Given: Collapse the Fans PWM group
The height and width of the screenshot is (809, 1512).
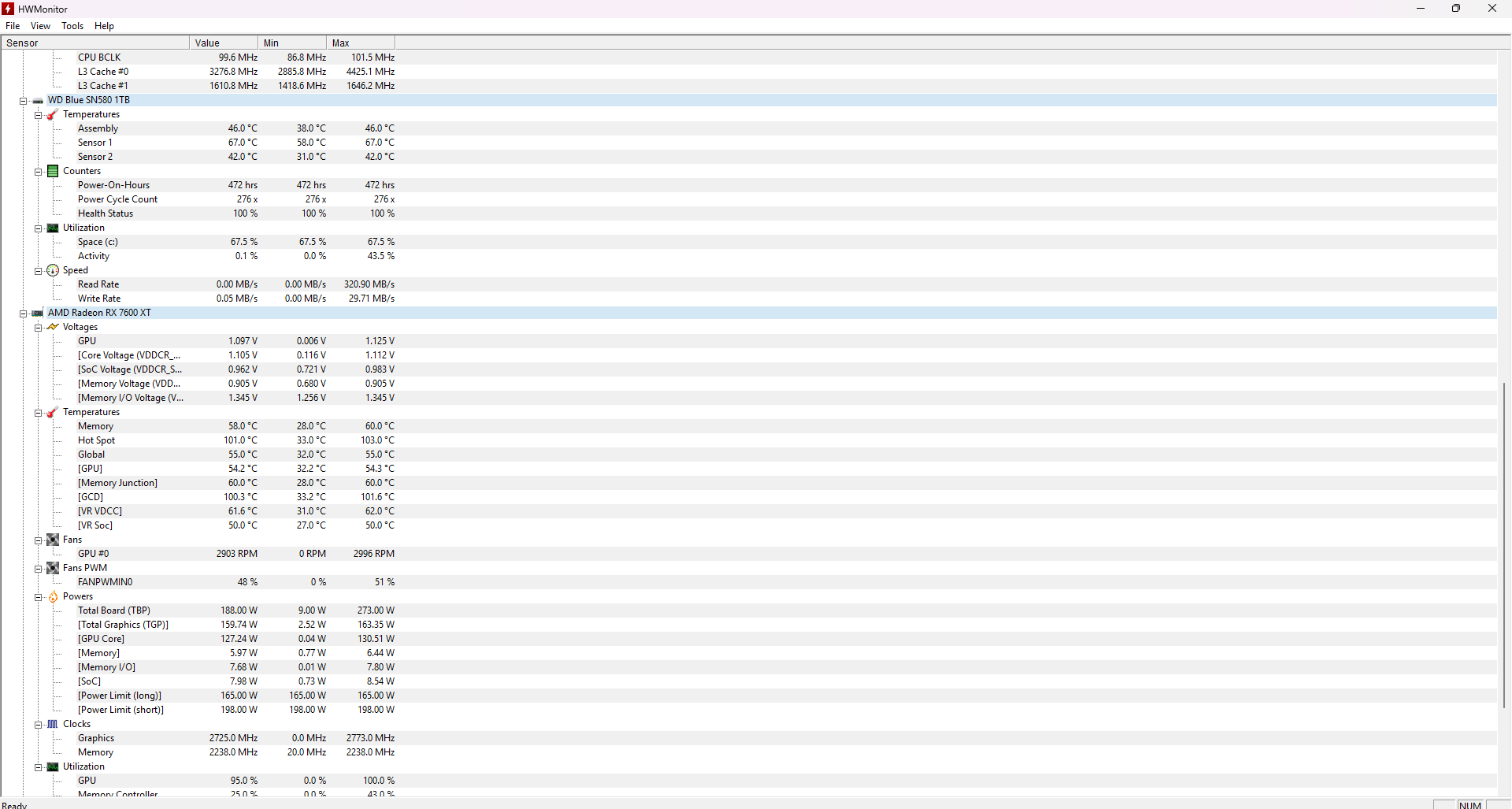Looking at the screenshot, I should point(38,569).
